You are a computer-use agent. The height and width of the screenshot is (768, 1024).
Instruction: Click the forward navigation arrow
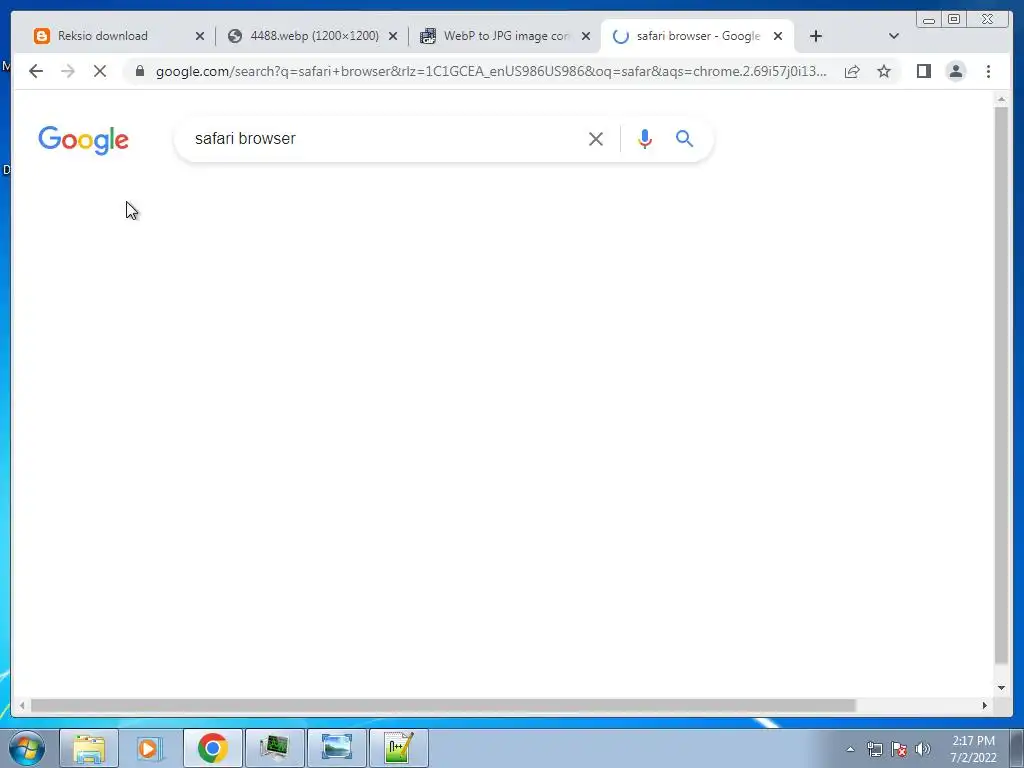(68, 71)
